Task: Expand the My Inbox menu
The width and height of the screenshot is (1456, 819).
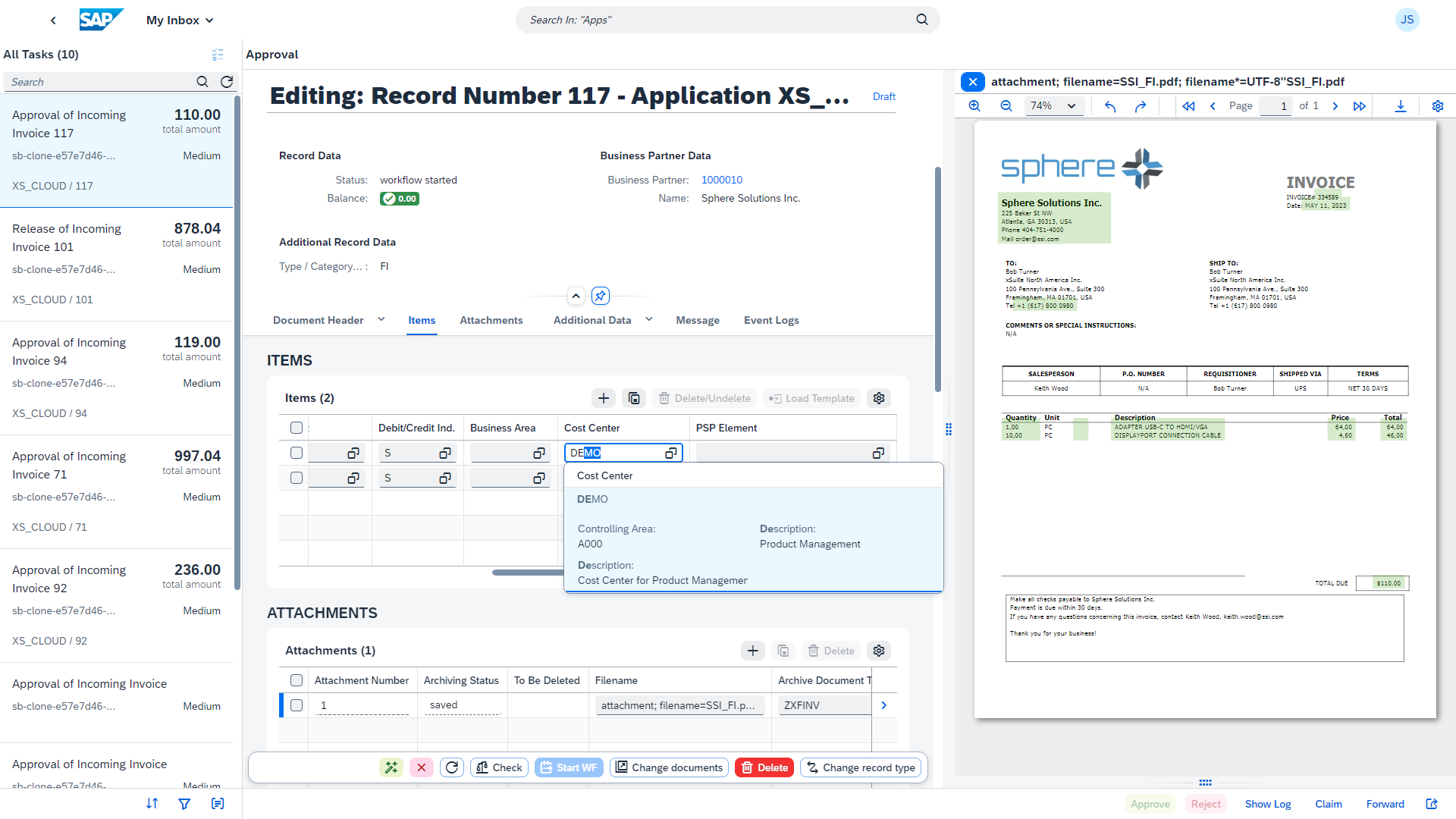Action: tap(180, 20)
